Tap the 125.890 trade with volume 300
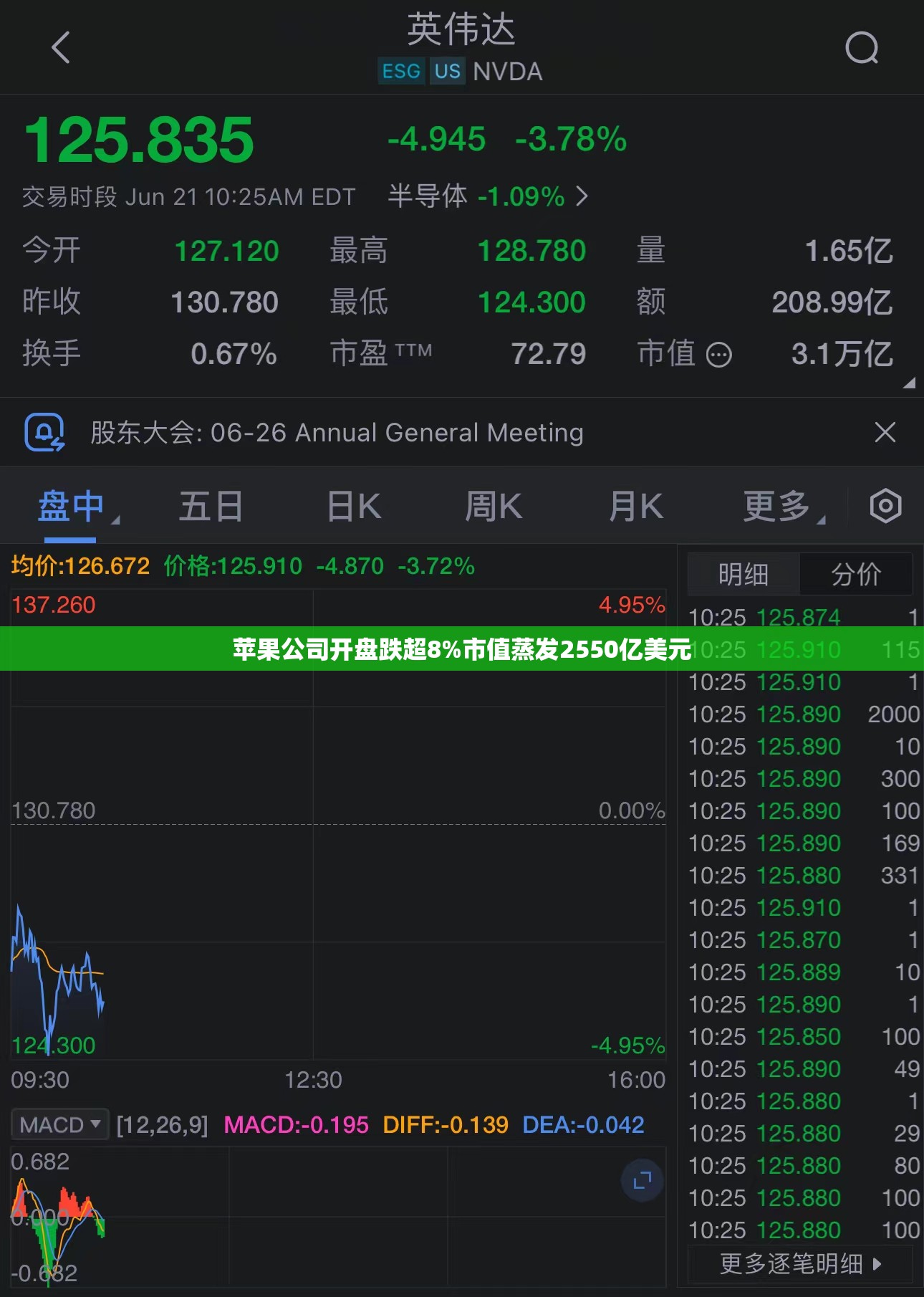924x1297 pixels. (804, 779)
